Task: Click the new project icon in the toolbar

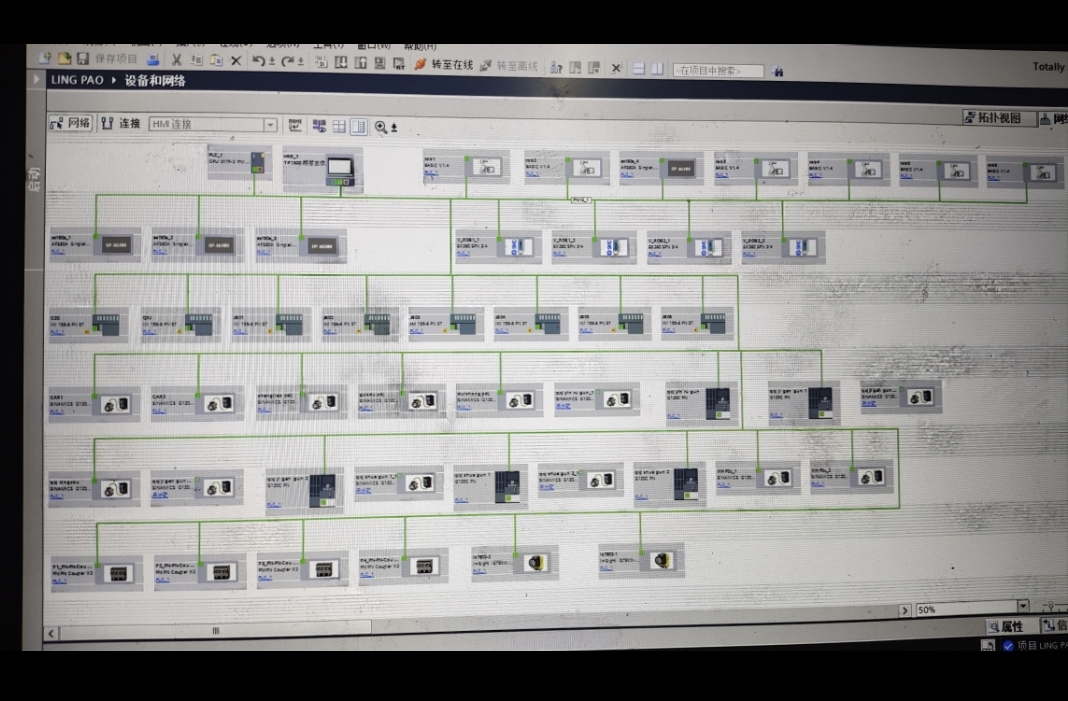Action: 45,59
